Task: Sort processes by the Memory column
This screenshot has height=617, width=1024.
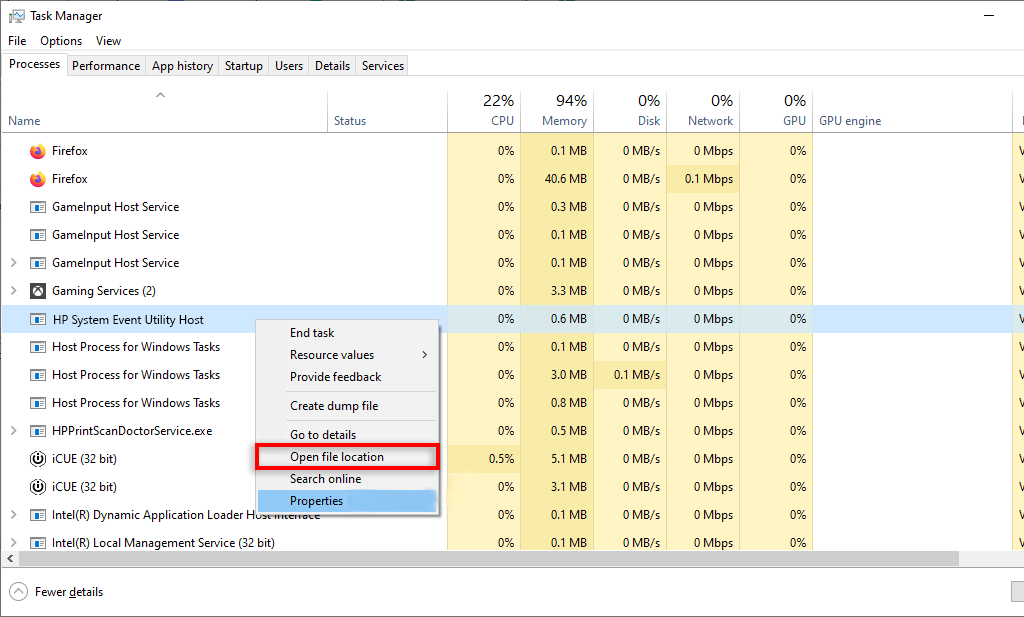Action: [563, 111]
